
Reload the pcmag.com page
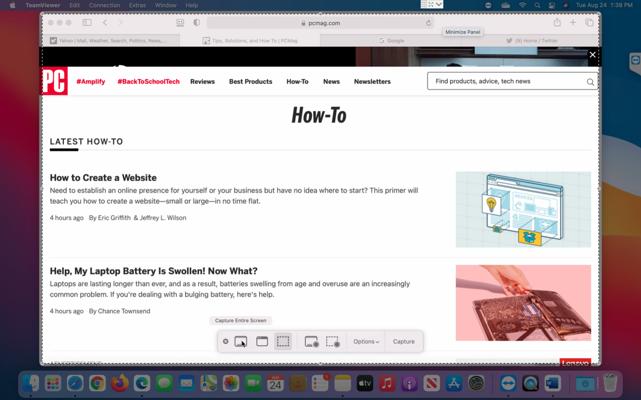point(429,22)
